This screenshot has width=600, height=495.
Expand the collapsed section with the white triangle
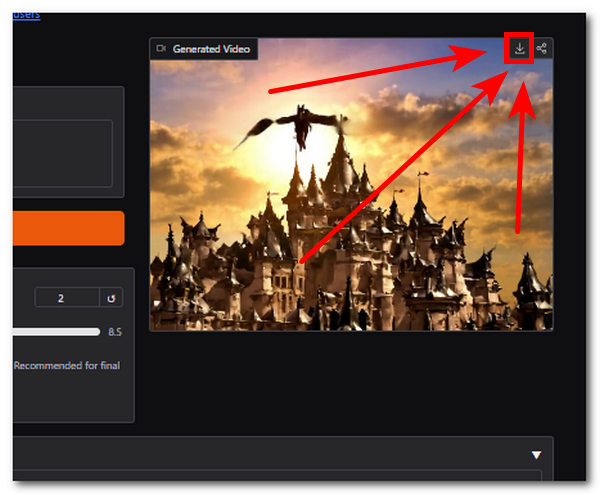pos(536,455)
